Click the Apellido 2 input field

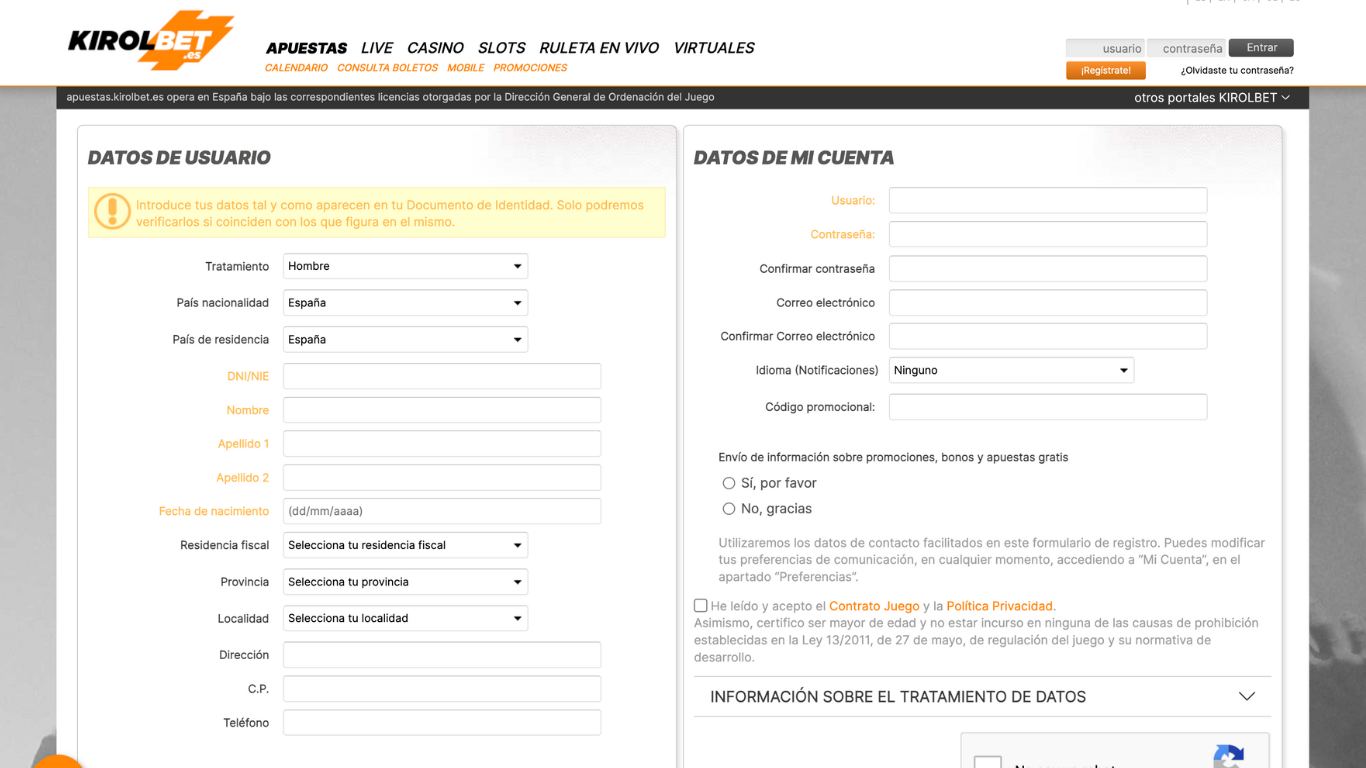pos(442,478)
